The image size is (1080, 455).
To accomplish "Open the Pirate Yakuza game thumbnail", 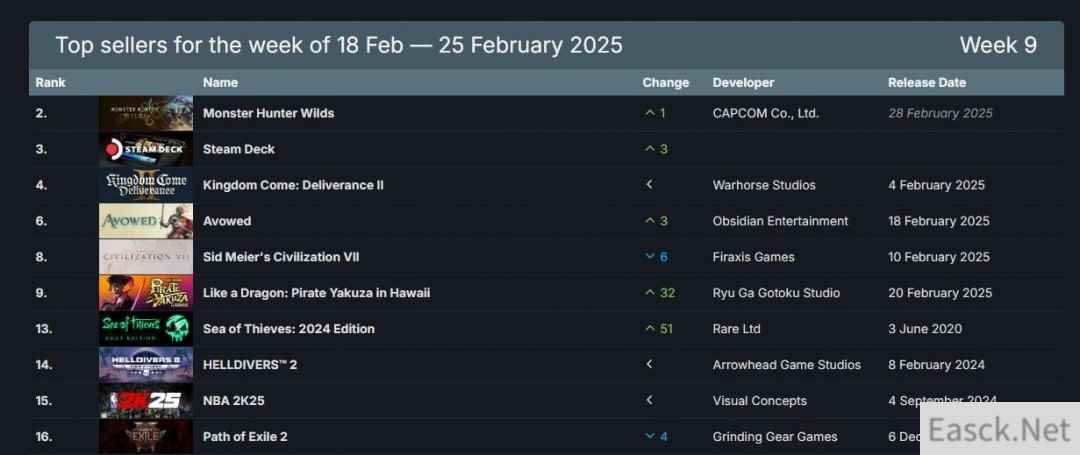I will [x=146, y=293].
